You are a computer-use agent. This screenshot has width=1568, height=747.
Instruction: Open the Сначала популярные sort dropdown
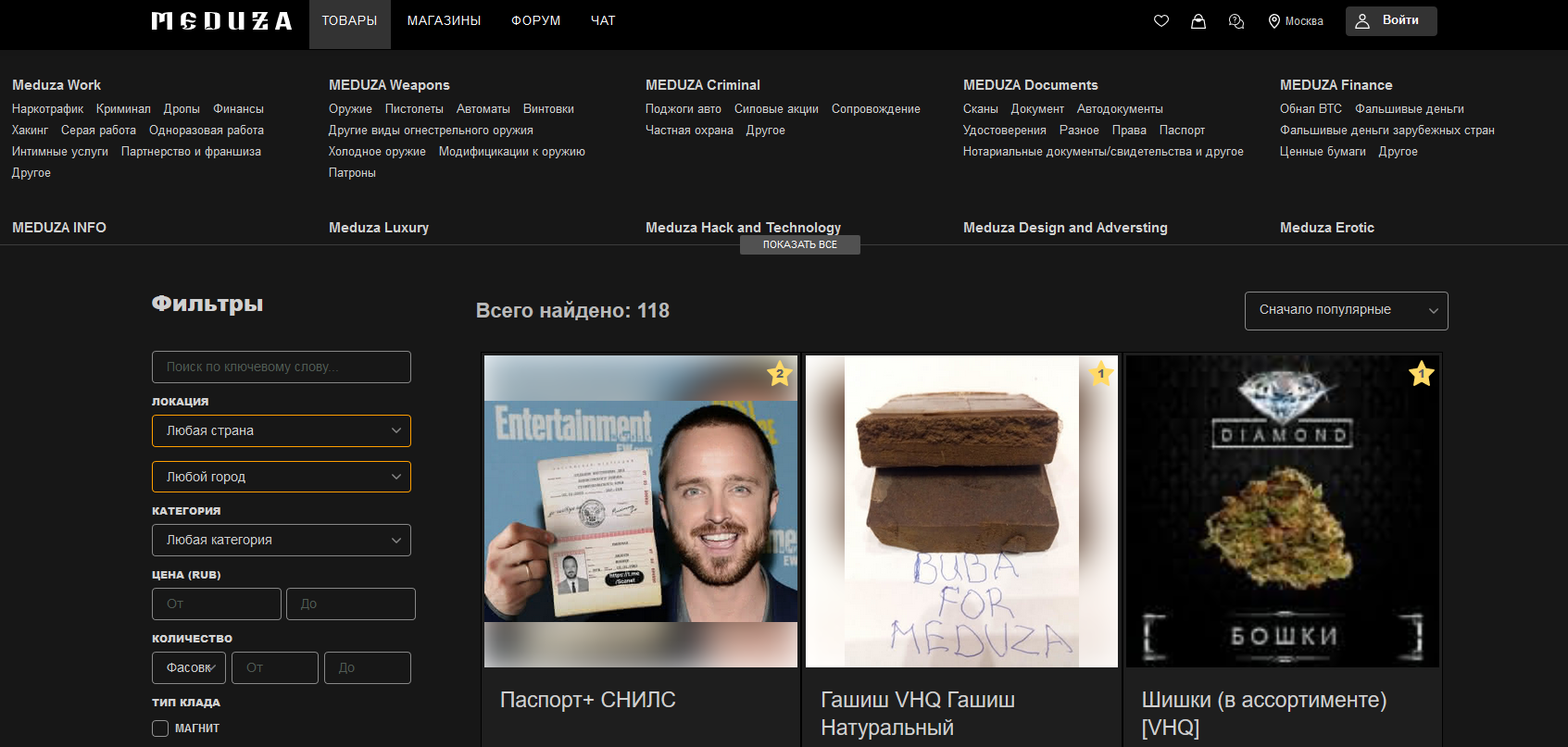coord(1347,311)
